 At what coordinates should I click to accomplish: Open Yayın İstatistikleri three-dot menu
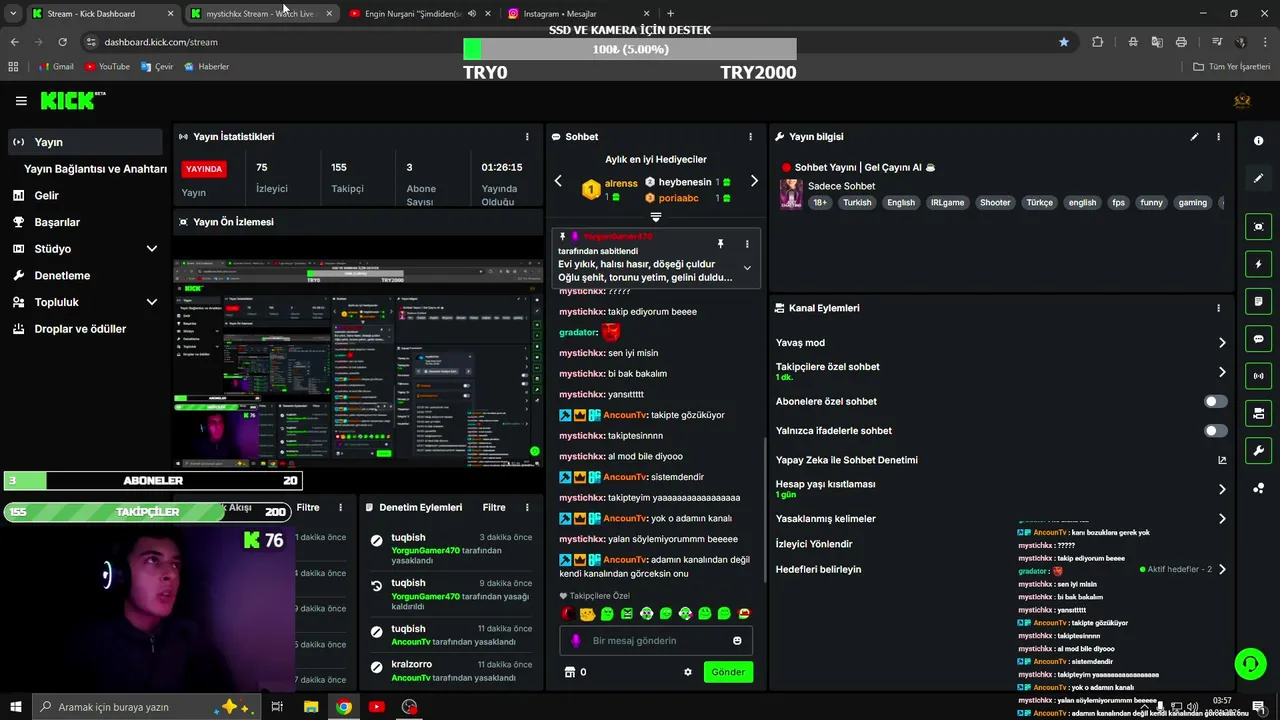[527, 137]
